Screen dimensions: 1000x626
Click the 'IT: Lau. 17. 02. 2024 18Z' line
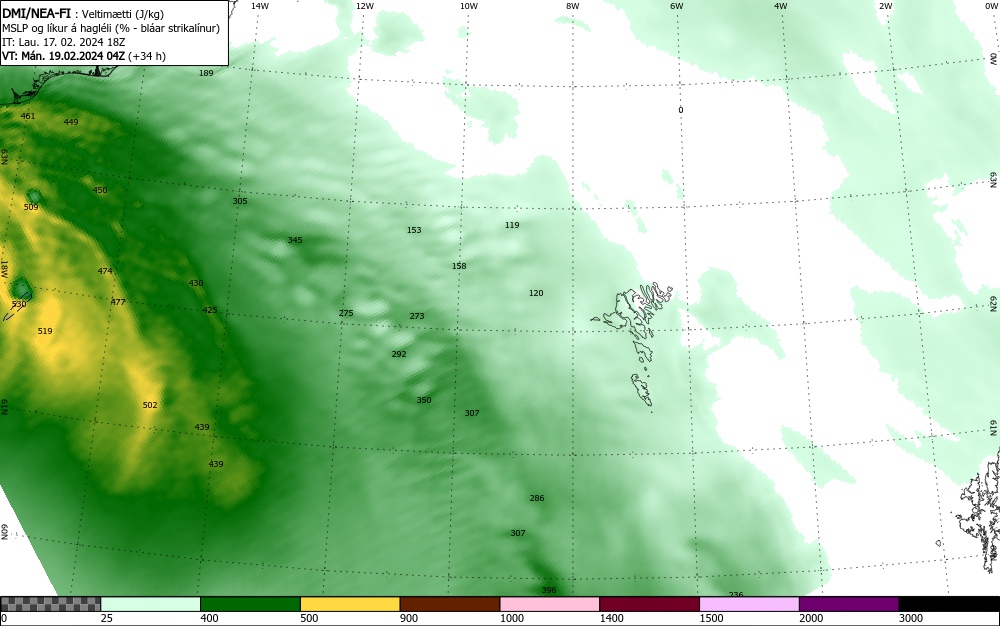[x=64, y=42]
